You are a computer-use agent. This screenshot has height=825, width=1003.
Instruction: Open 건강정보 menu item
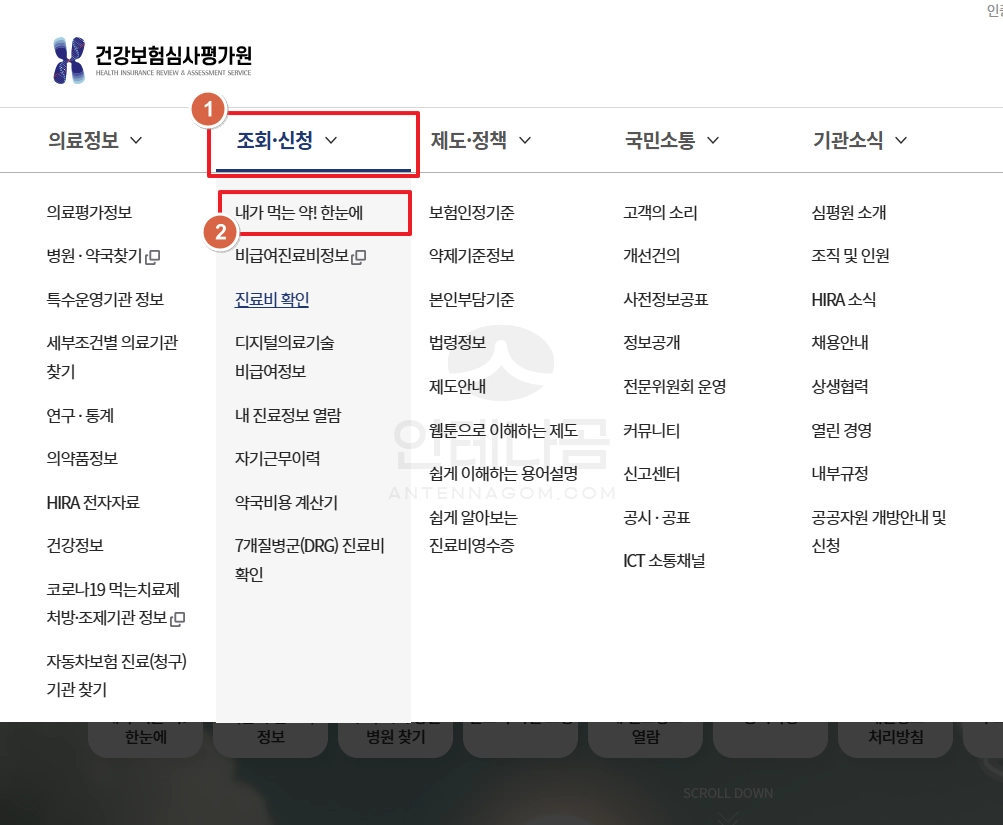75,546
